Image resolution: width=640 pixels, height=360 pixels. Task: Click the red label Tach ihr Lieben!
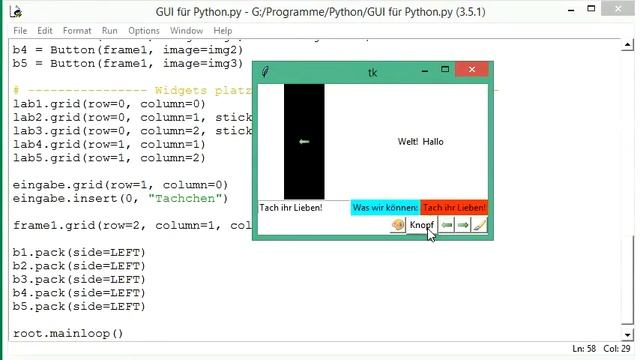(x=454, y=208)
